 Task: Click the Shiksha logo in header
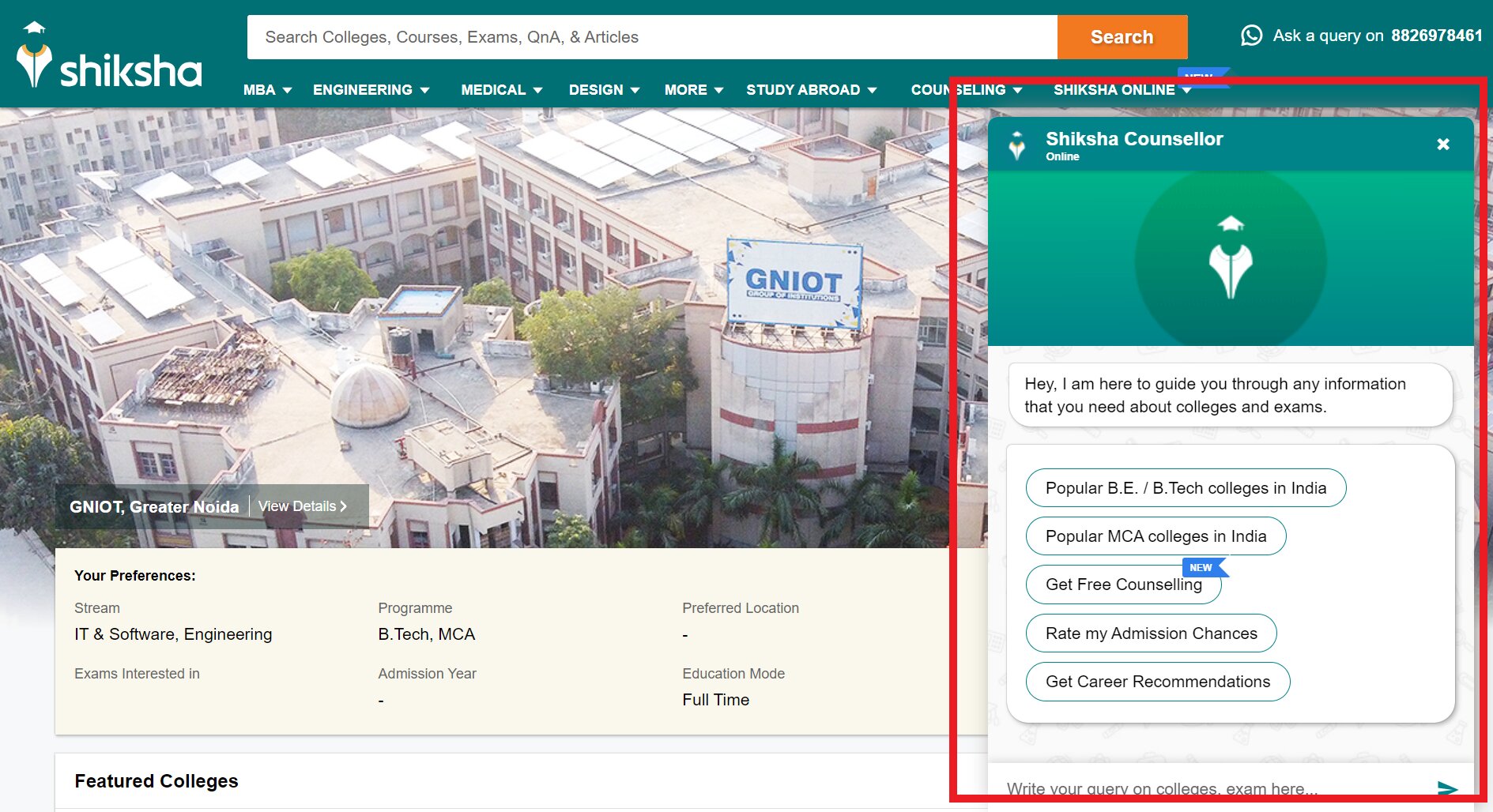coord(109,57)
